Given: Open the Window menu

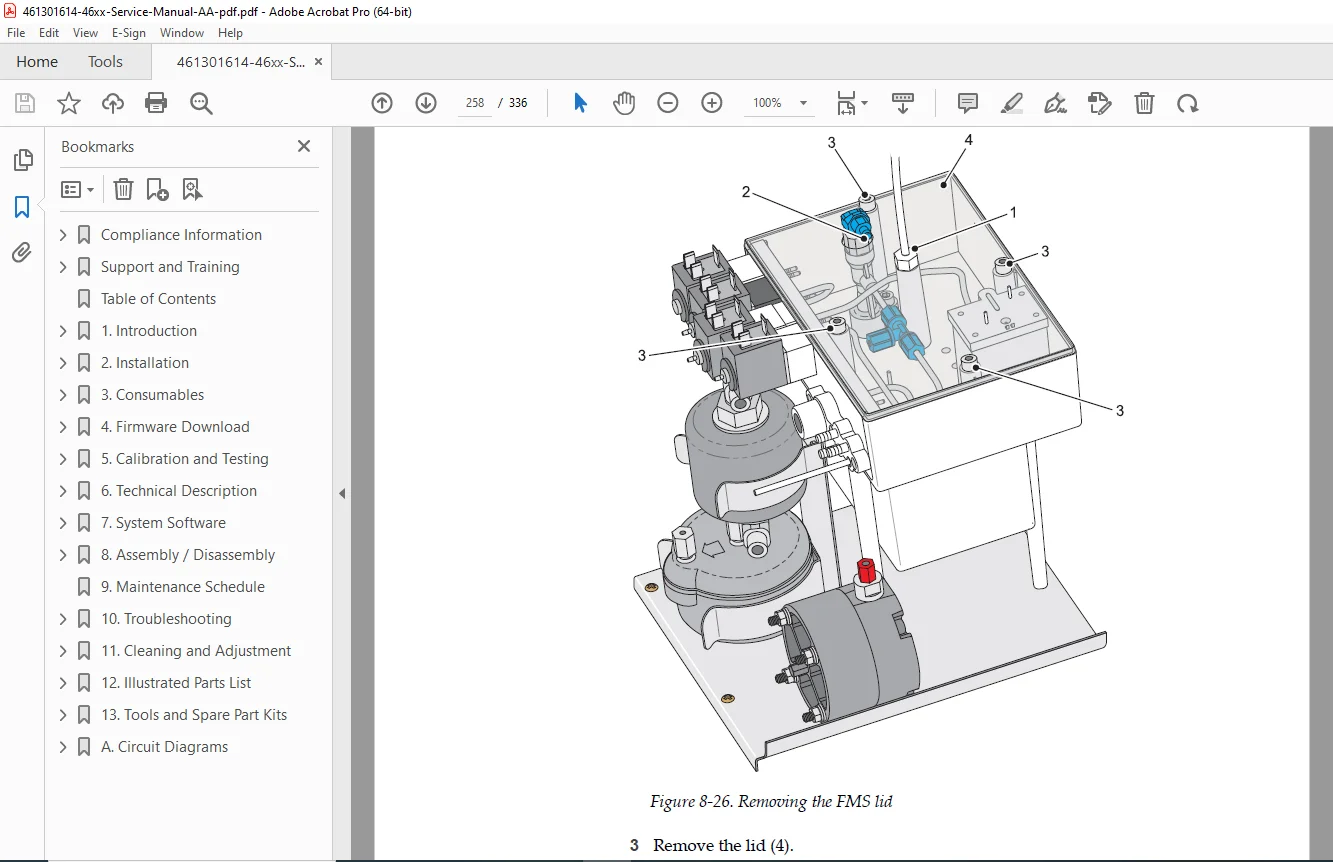Looking at the screenshot, I should tap(182, 33).
